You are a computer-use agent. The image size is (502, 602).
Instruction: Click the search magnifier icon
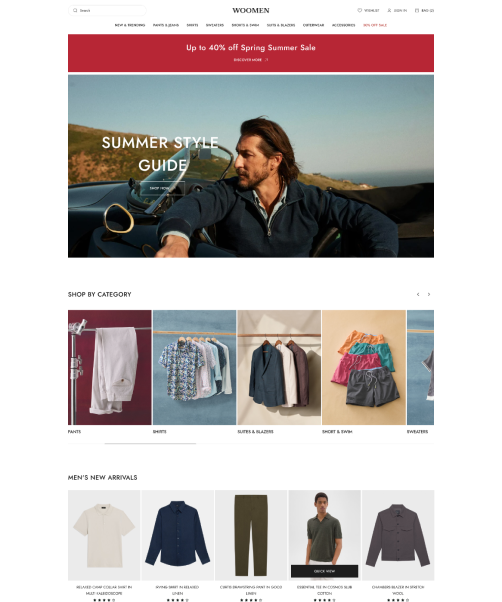(75, 10)
